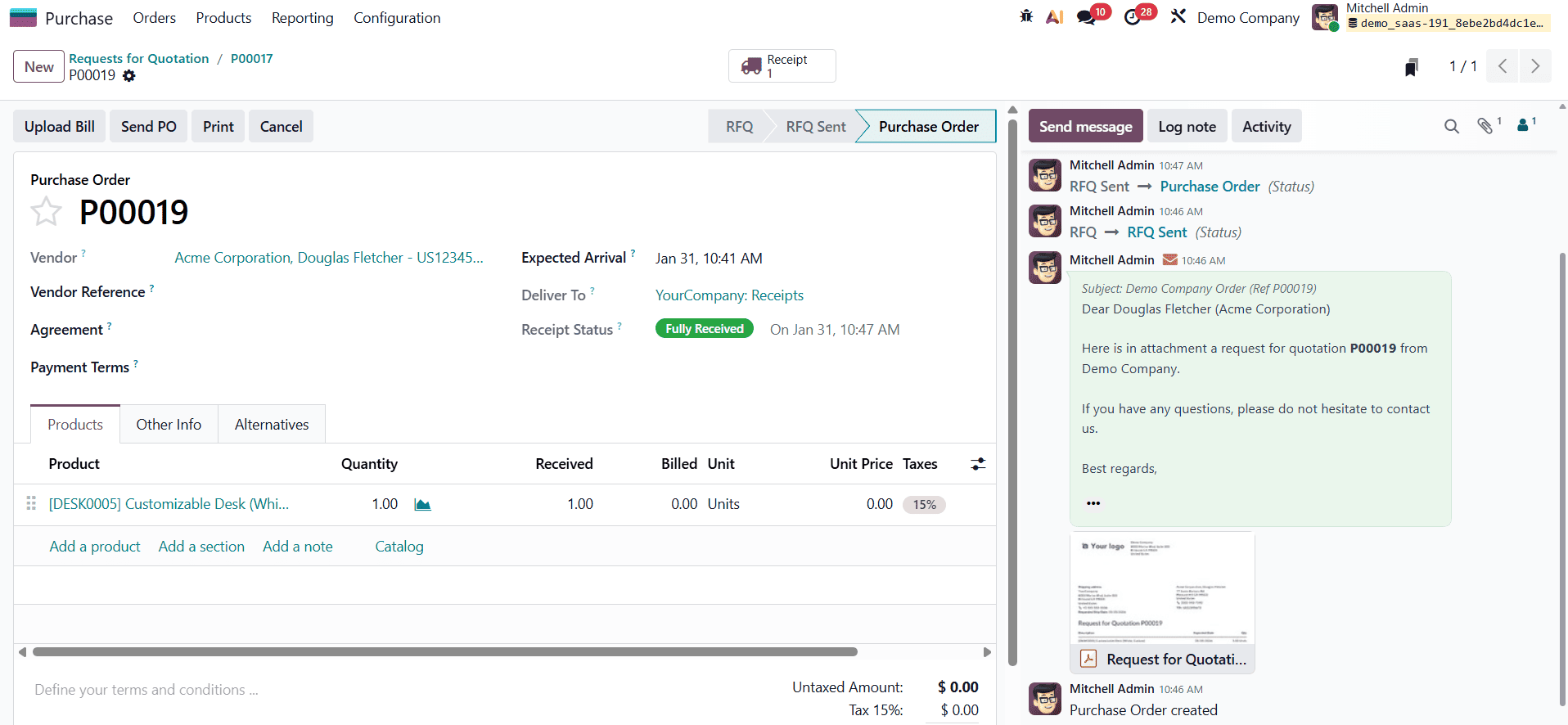This screenshot has height=725, width=1568.
Task: Open the Receipt smart button with truck
Action: tap(782, 66)
